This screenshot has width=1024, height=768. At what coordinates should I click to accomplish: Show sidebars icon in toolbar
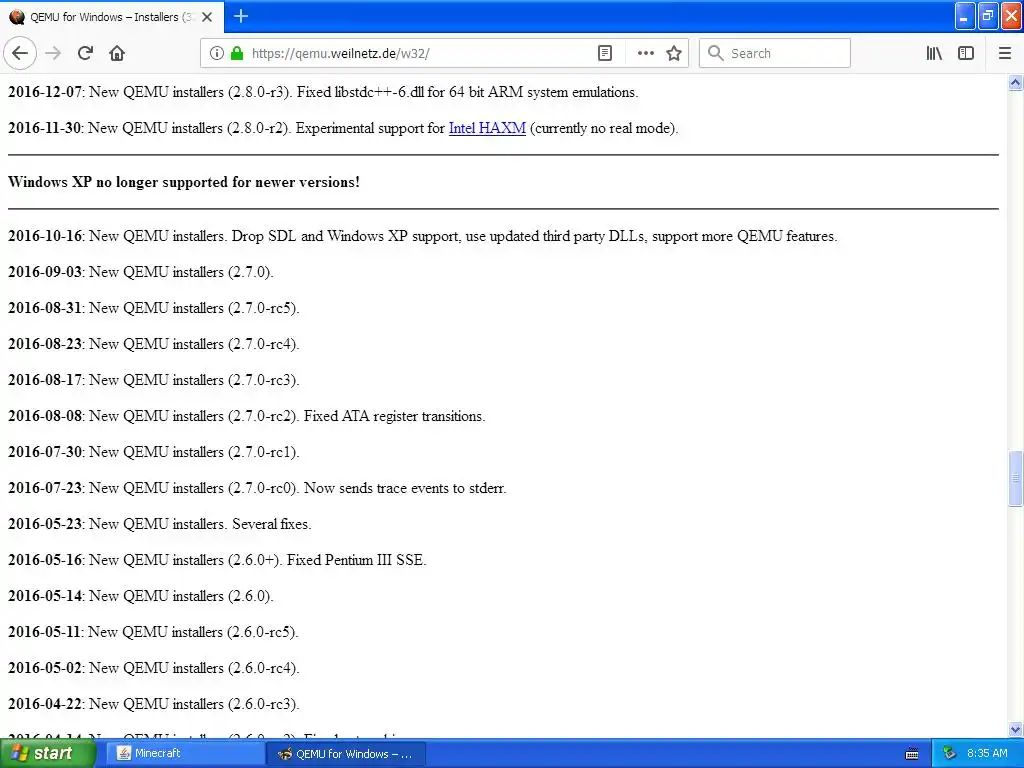click(x=966, y=53)
